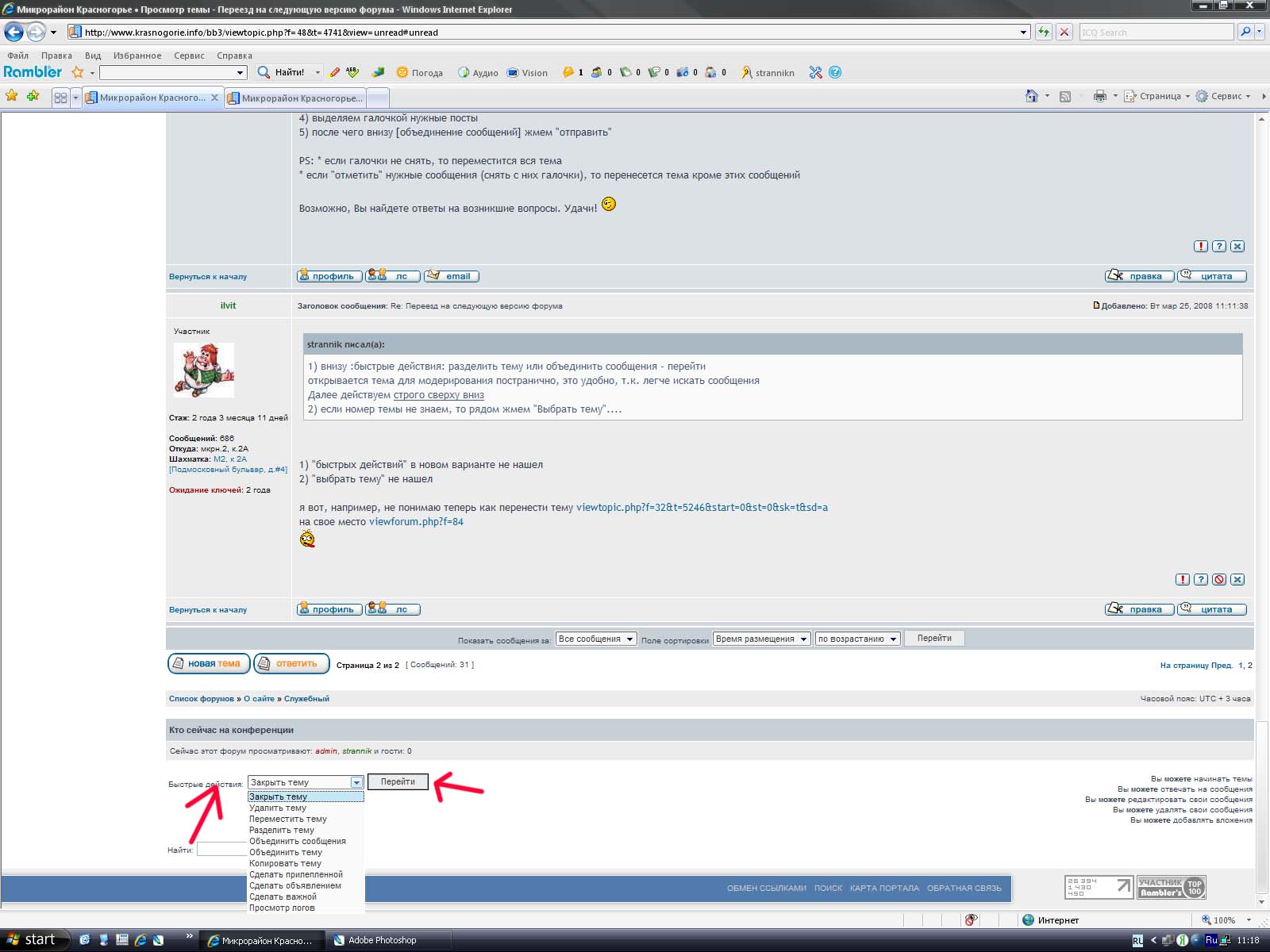Open the Справка menu
Image resolution: width=1270 pixels, height=952 pixels.
[234, 56]
